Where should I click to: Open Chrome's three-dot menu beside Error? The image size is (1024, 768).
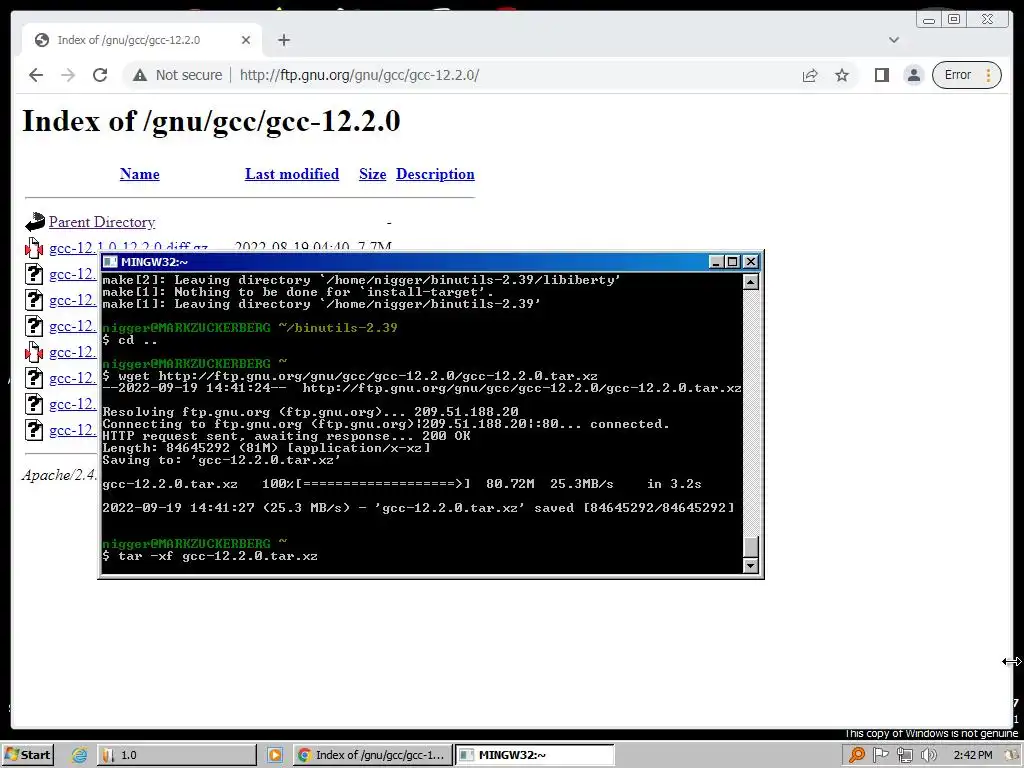click(989, 75)
